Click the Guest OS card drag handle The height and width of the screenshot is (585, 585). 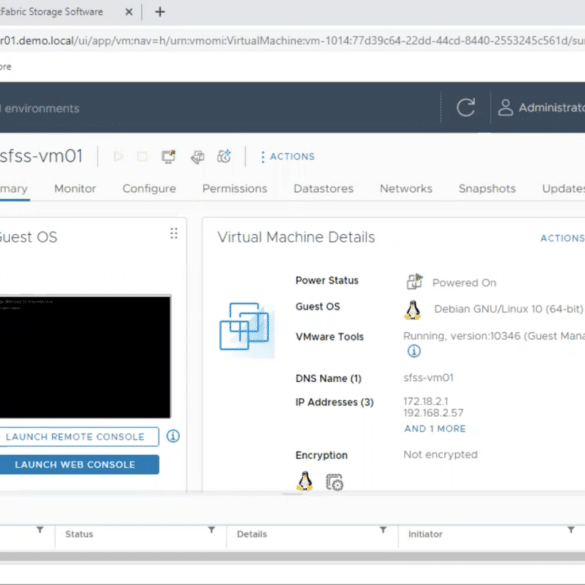(174, 234)
